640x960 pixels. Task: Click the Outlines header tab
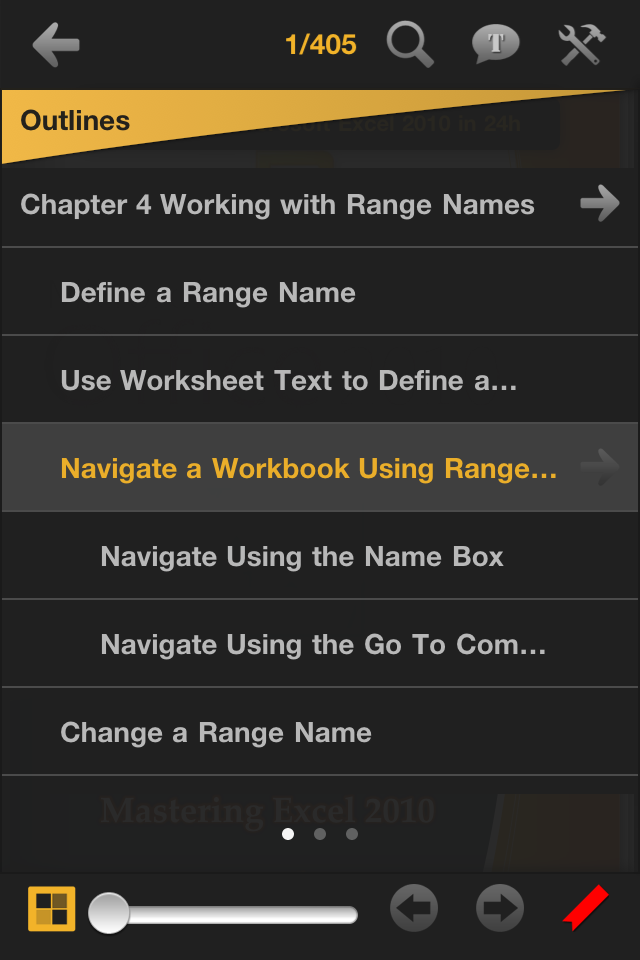point(75,121)
